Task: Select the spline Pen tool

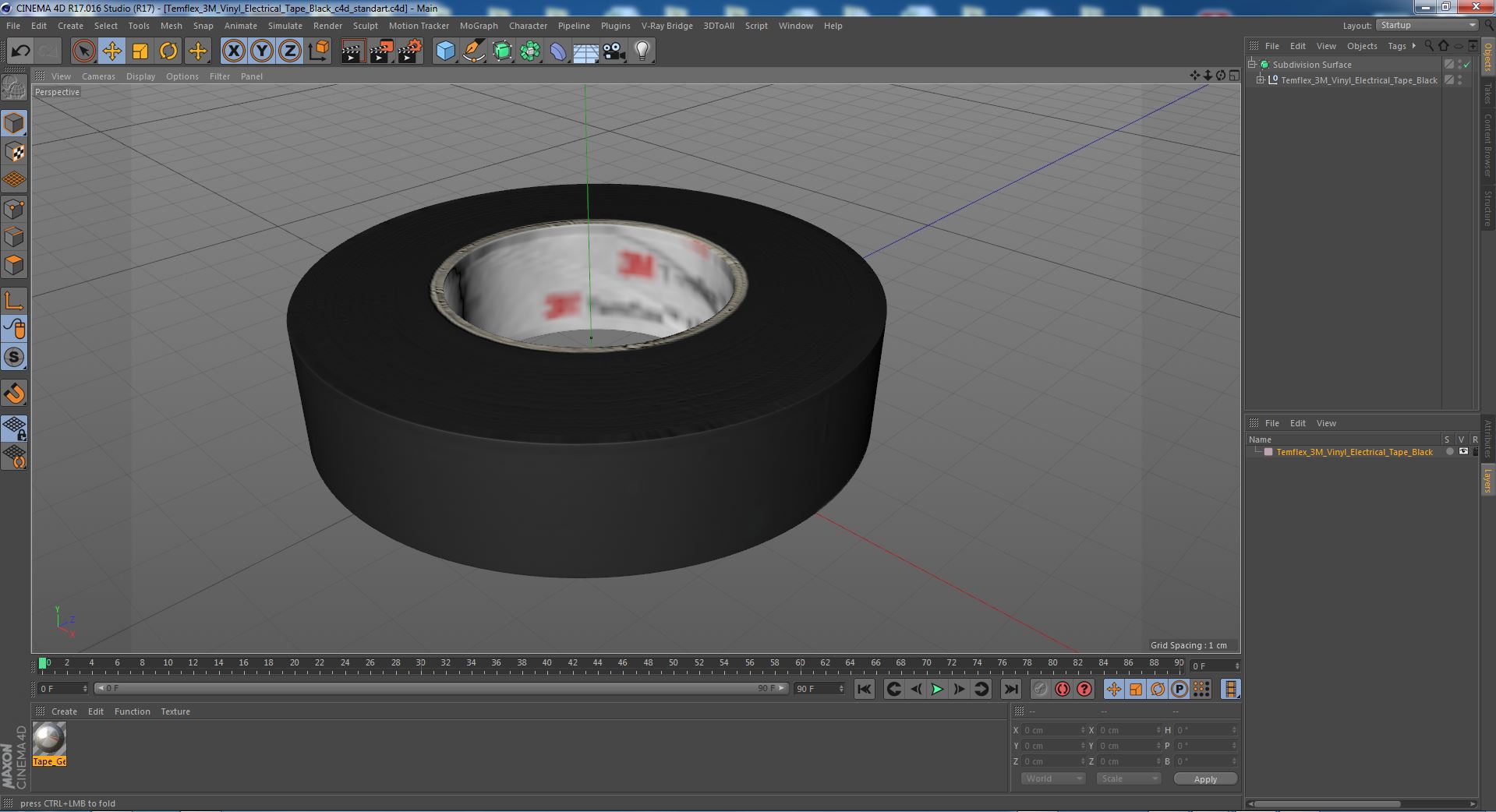Action: [473, 51]
